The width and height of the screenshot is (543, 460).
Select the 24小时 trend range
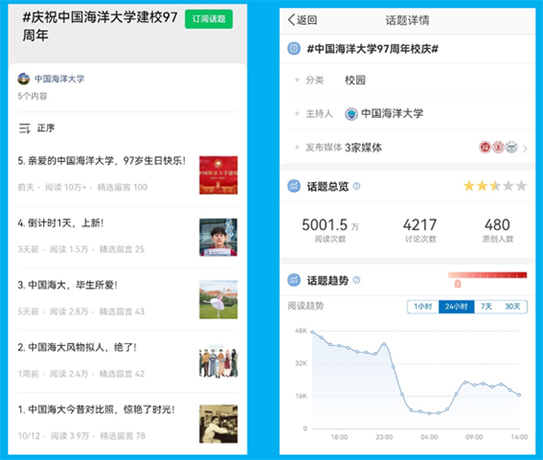pos(456,307)
